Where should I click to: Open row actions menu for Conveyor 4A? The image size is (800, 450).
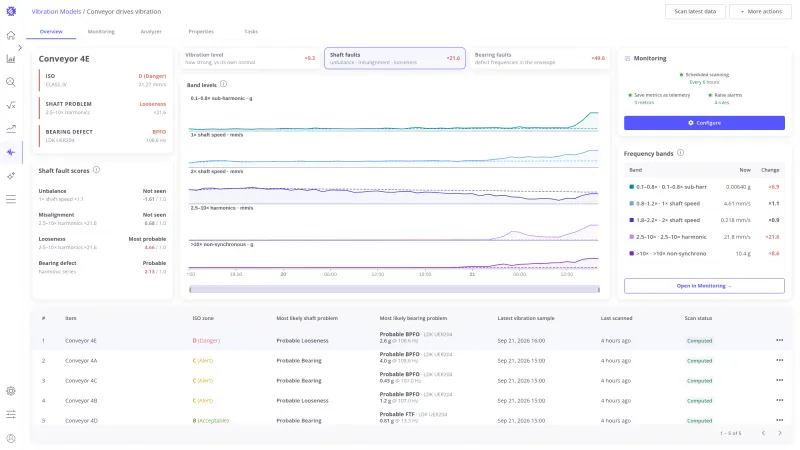[x=780, y=360]
